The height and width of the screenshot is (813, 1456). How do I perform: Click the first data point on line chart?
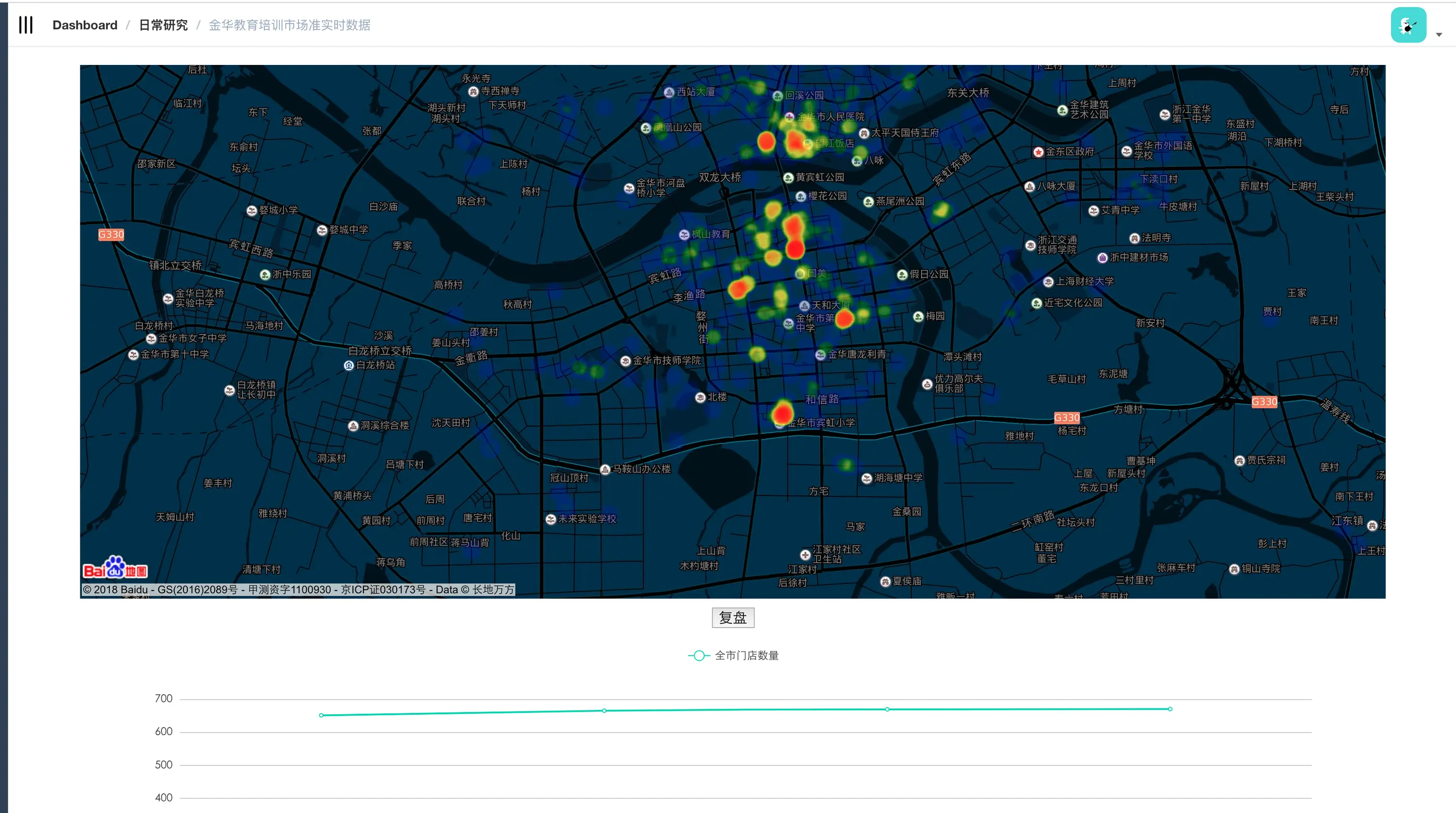click(321, 715)
